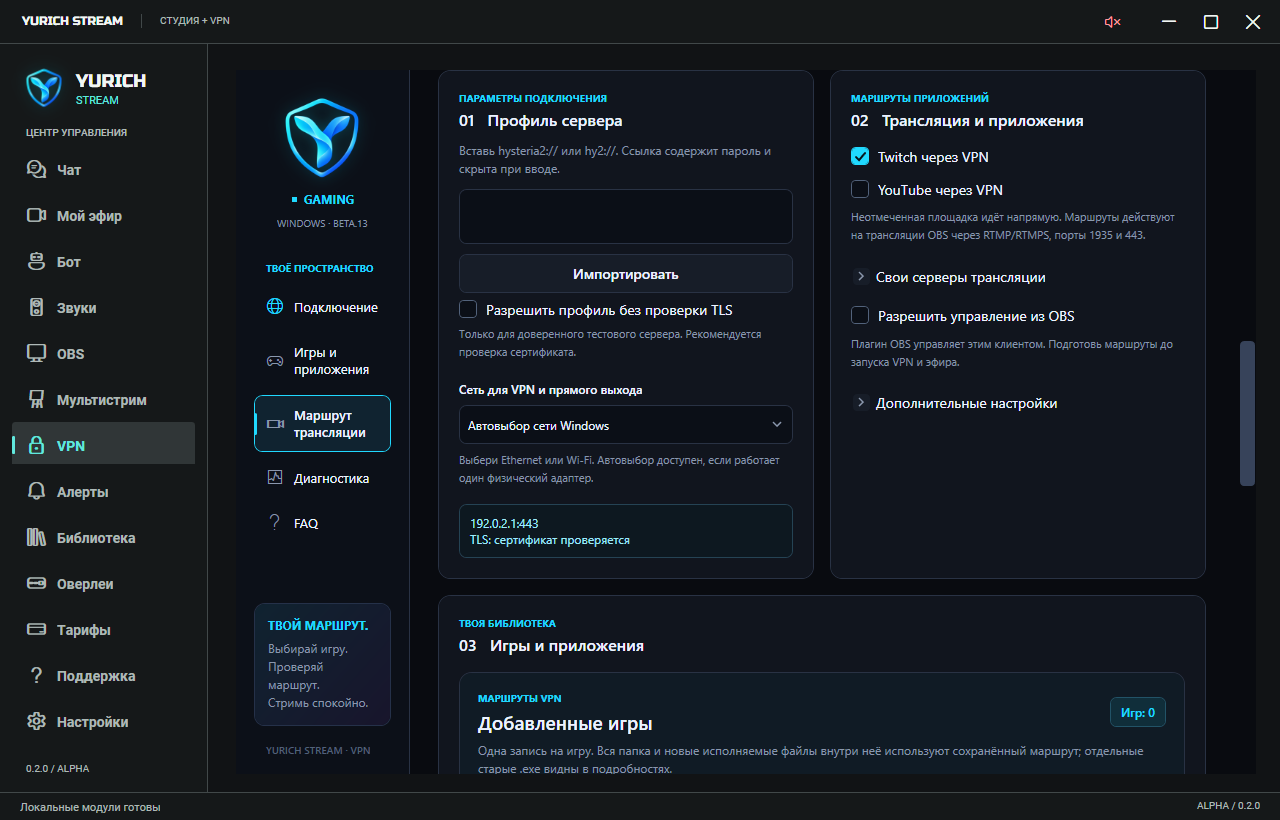The image size is (1280, 820).
Task: Tick Разрешить профиль без проверки TLS
Action: (x=468, y=309)
